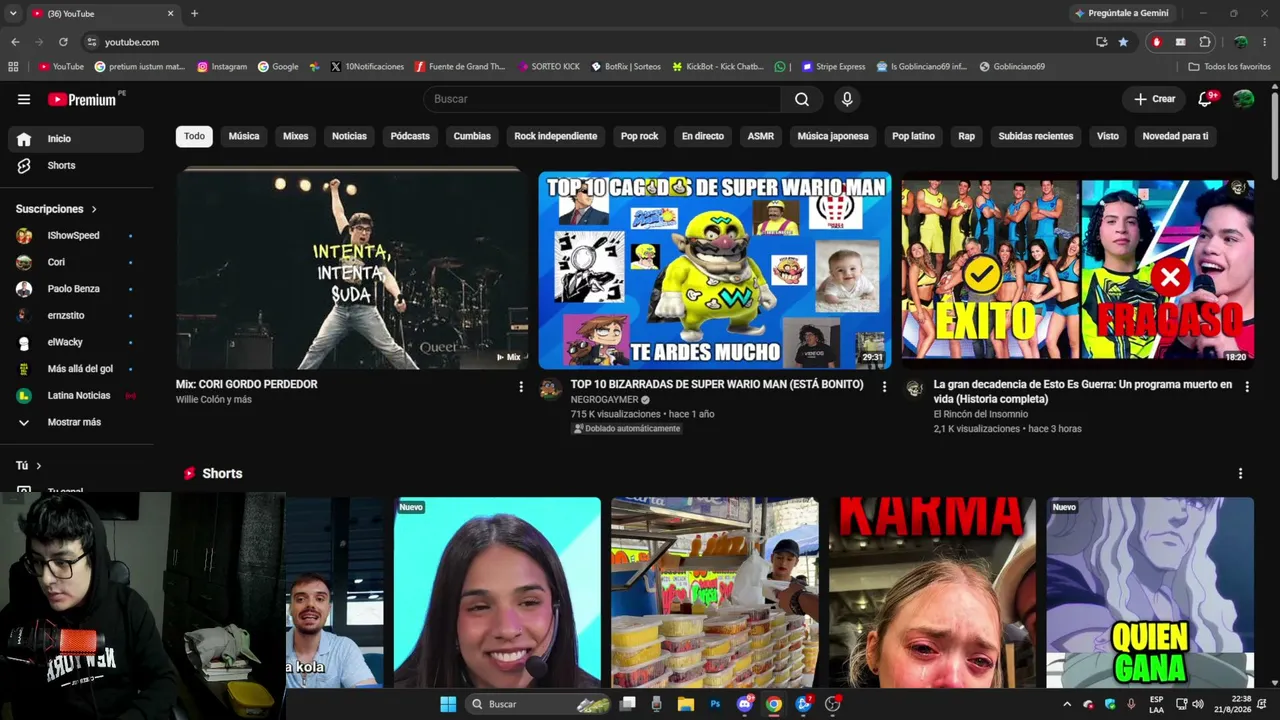
Task: Open IShowSpeed subscription channel
Action: click(76, 236)
